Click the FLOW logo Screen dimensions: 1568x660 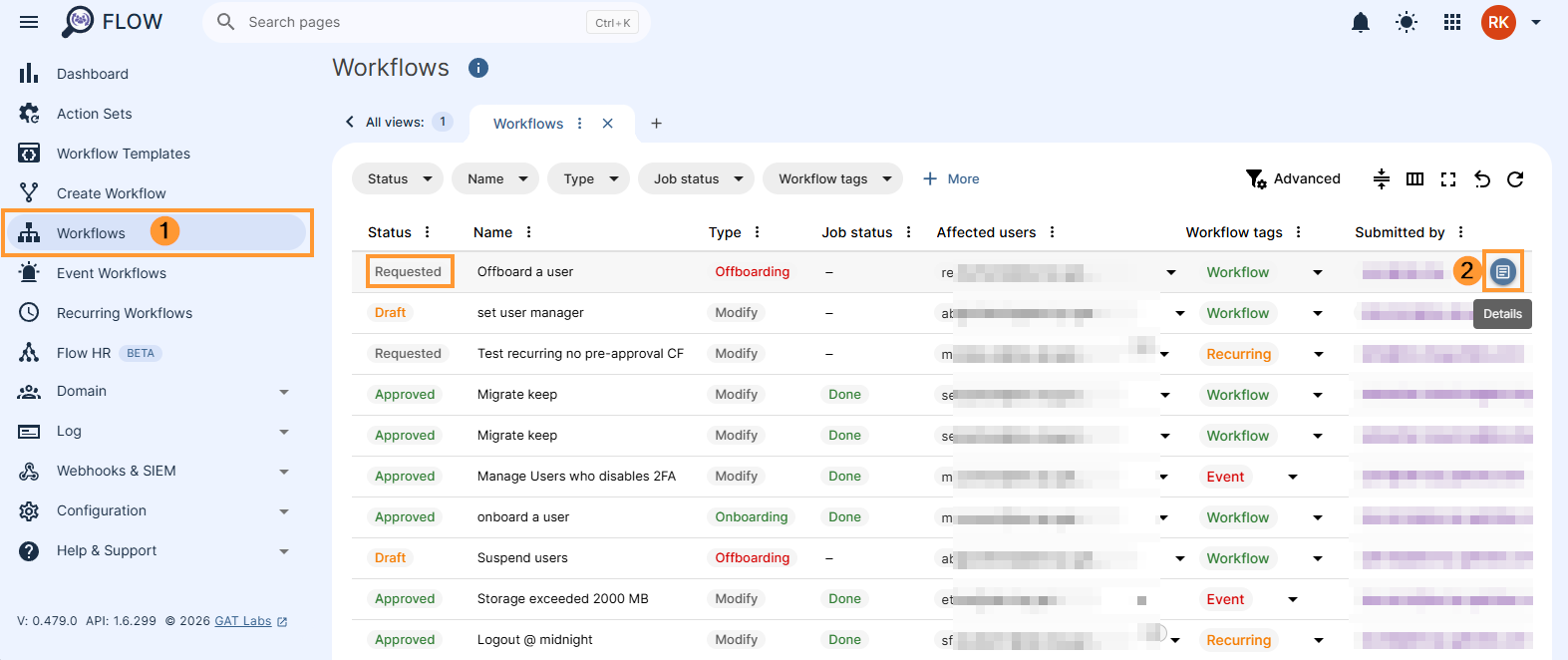[112, 22]
